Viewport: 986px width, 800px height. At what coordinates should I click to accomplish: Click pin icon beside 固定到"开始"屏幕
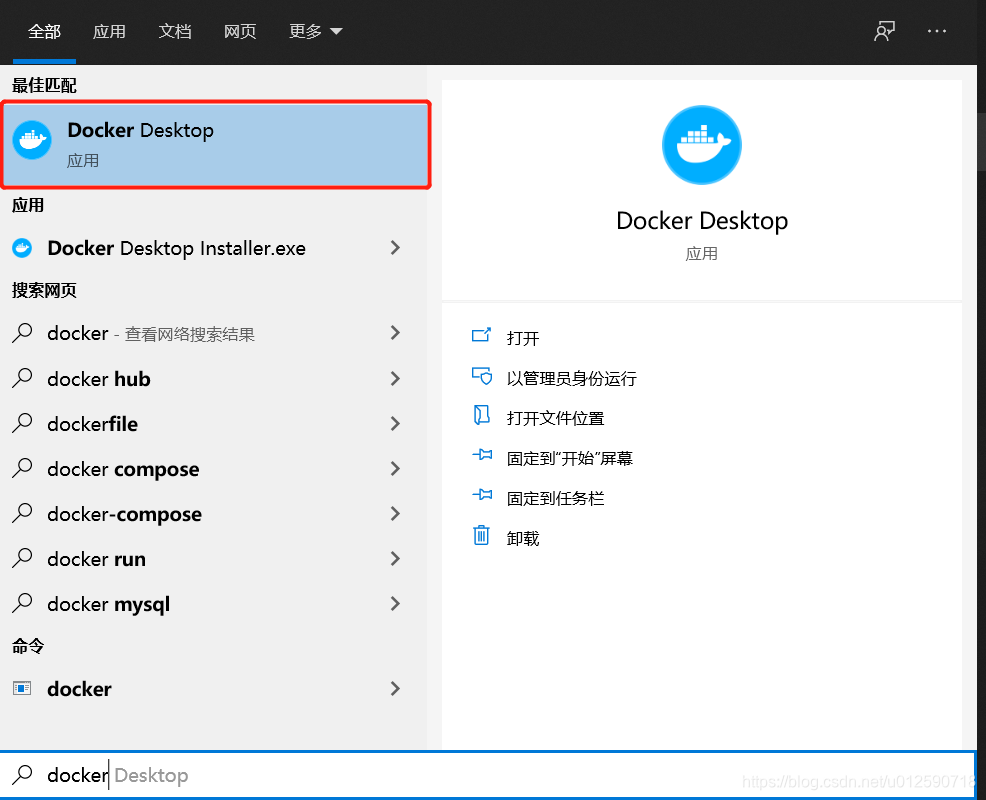tap(482, 455)
